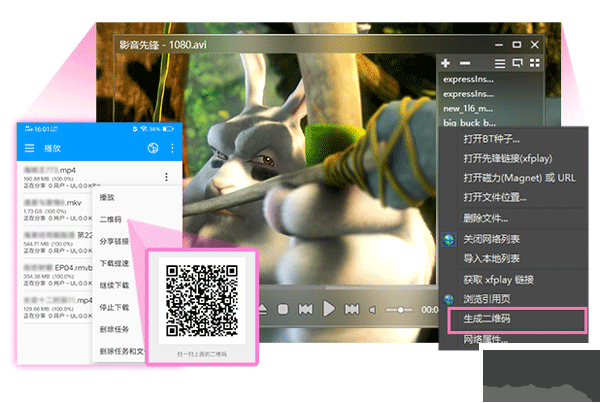Switch playlist to grid thumbnail view
Image resolution: width=600 pixels, height=403 pixels.
pos(535,63)
